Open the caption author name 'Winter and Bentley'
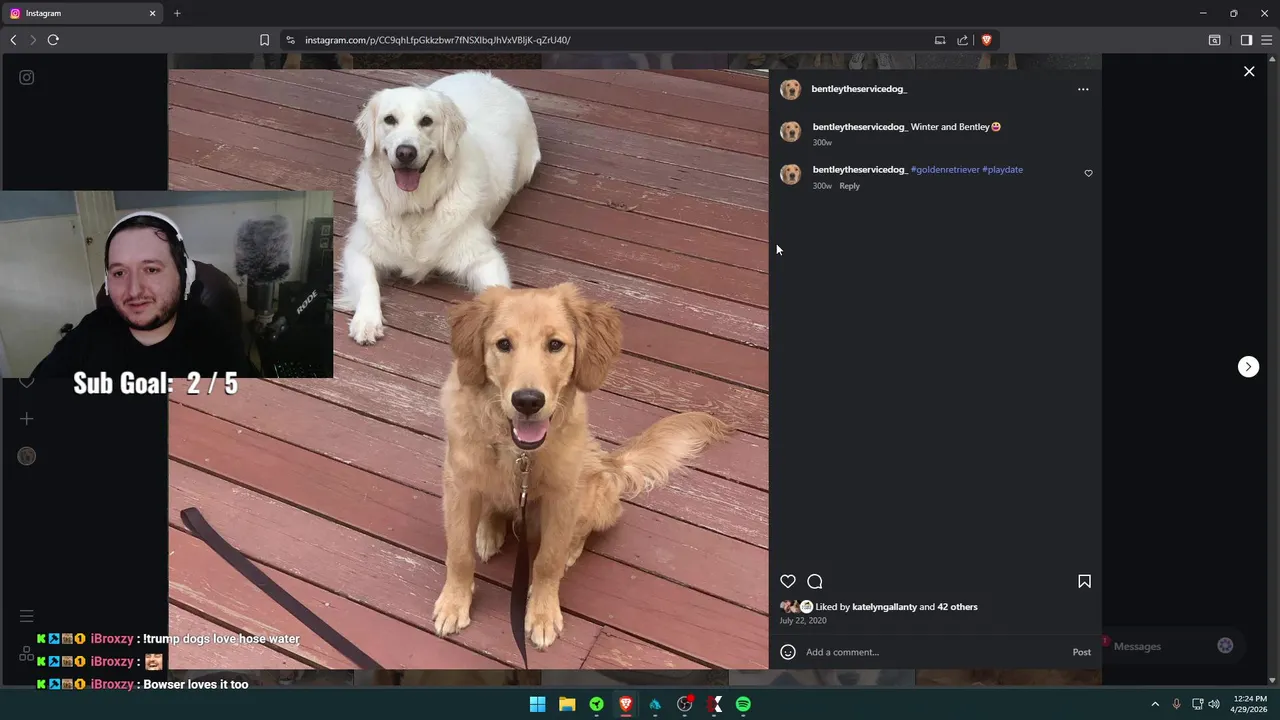This screenshot has width=1280, height=720. point(860,127)
